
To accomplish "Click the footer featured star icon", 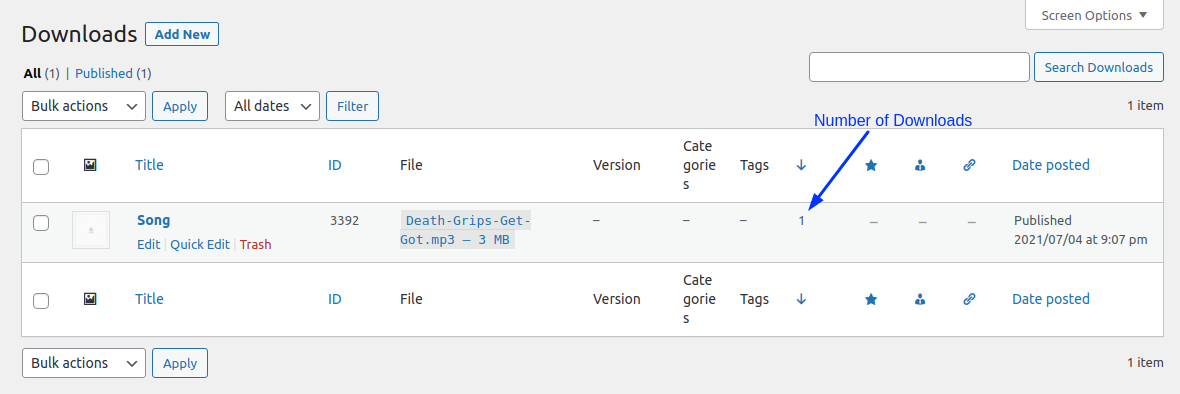I will (871, 299).
